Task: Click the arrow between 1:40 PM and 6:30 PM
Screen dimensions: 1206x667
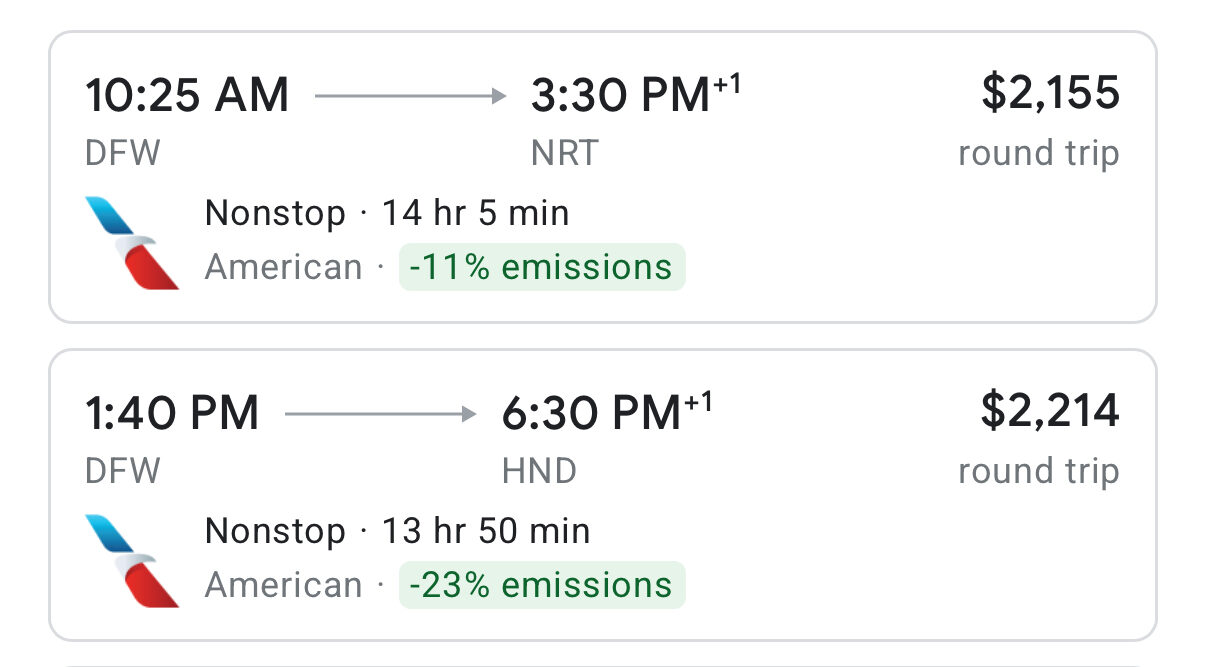Action: coord(381,414)
